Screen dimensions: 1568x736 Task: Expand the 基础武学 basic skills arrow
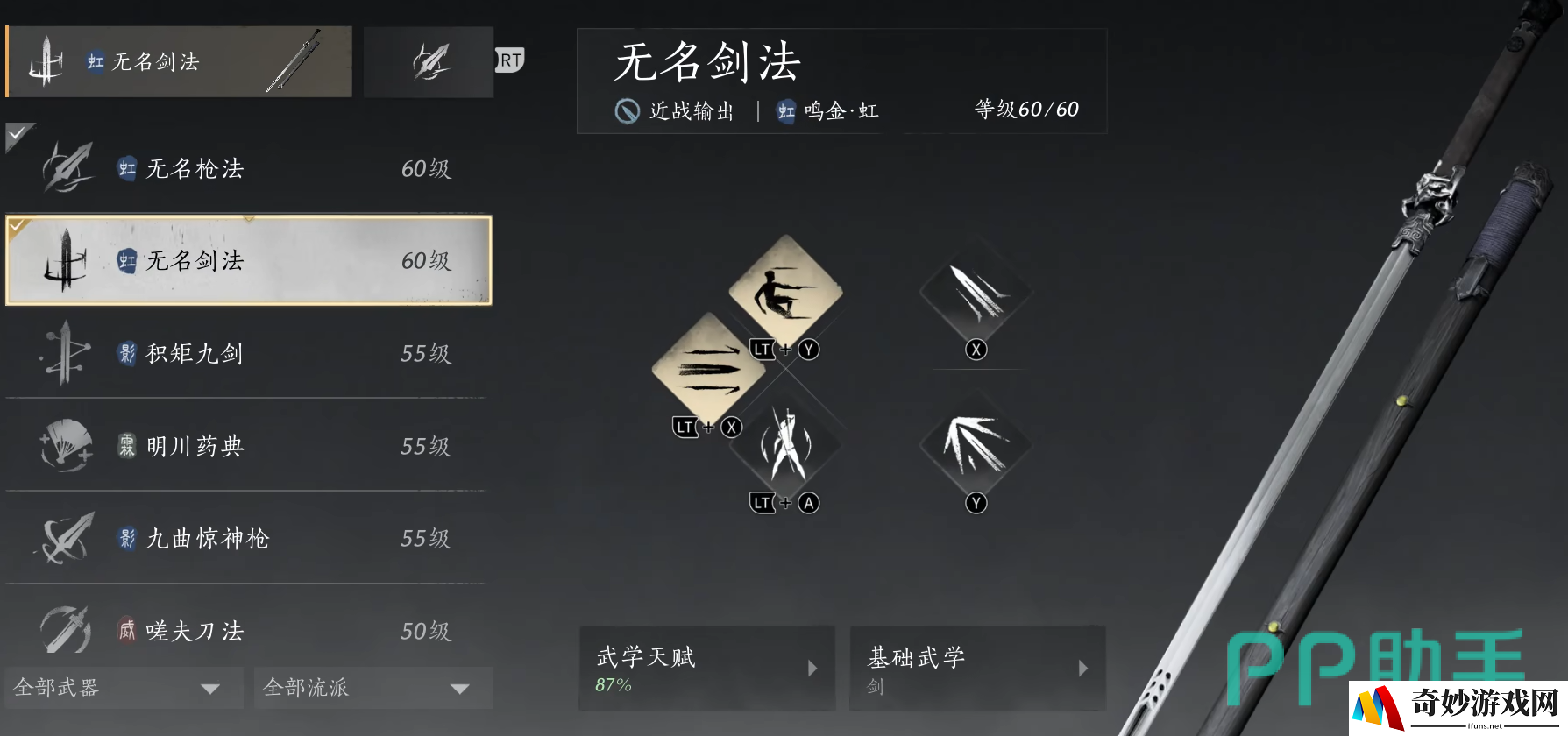(1083, 669)
